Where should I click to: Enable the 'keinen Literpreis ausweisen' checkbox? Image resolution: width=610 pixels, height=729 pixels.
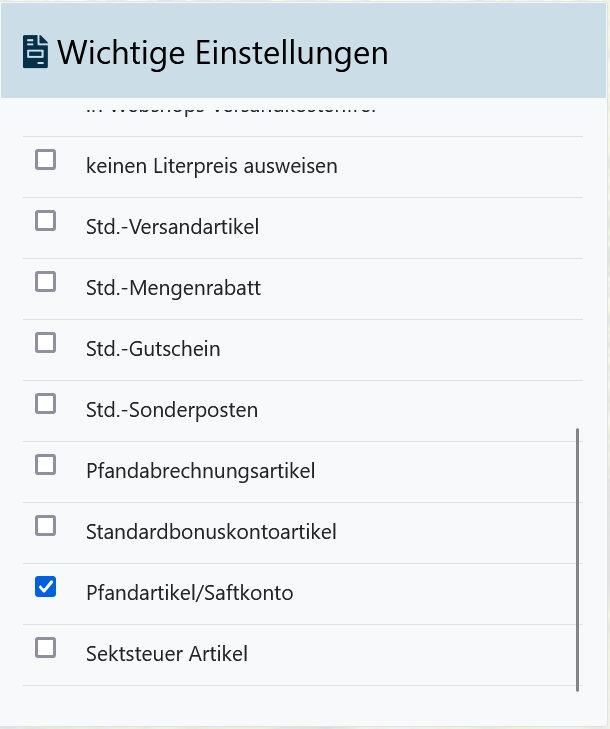click(x=45, y=159)
